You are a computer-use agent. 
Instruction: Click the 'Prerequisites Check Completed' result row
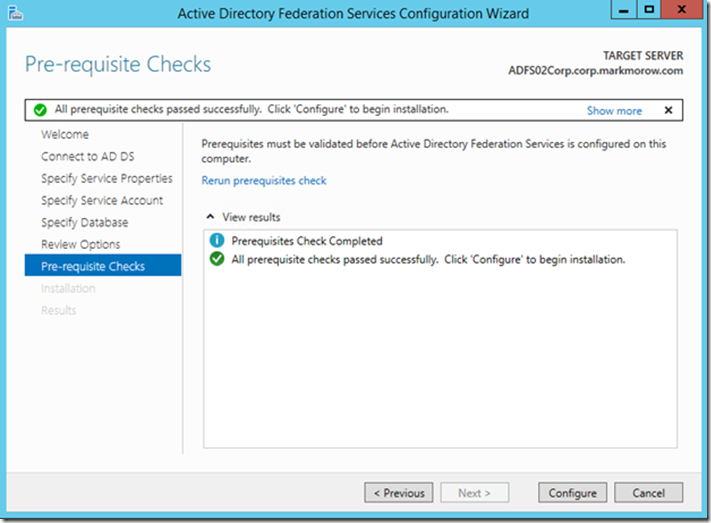pyautogui.click(x=307, y=241)
